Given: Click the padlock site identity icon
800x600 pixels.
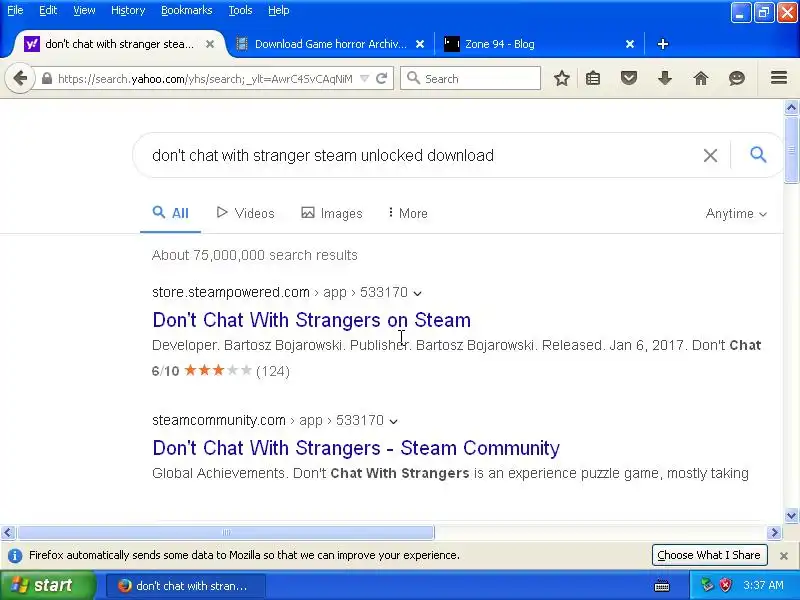Looking at the screenshot, I should click(47, 79).
